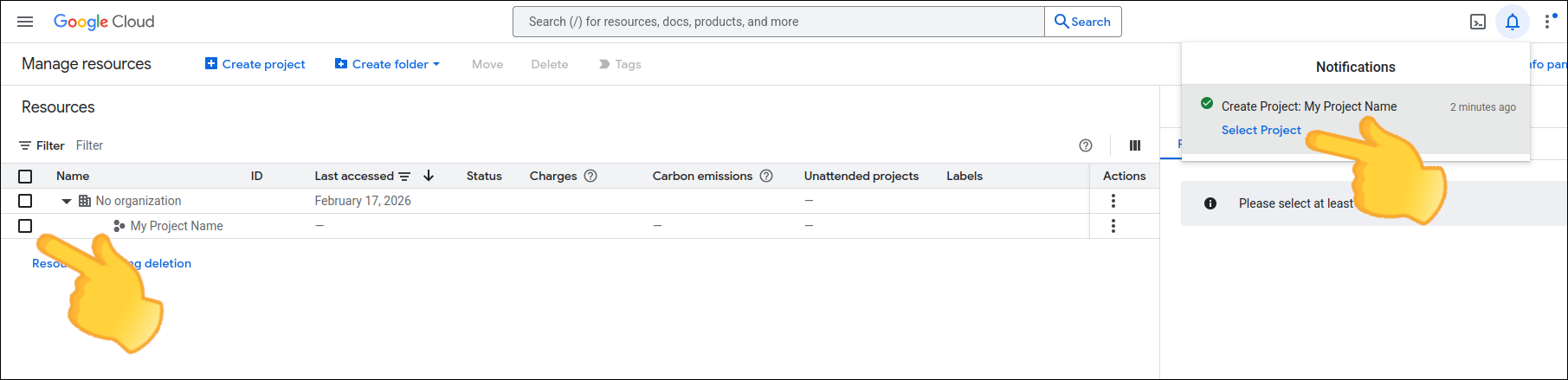The image size is (1568, 380).
Task: Click the Filter list icon
Action: coord(25,145)
